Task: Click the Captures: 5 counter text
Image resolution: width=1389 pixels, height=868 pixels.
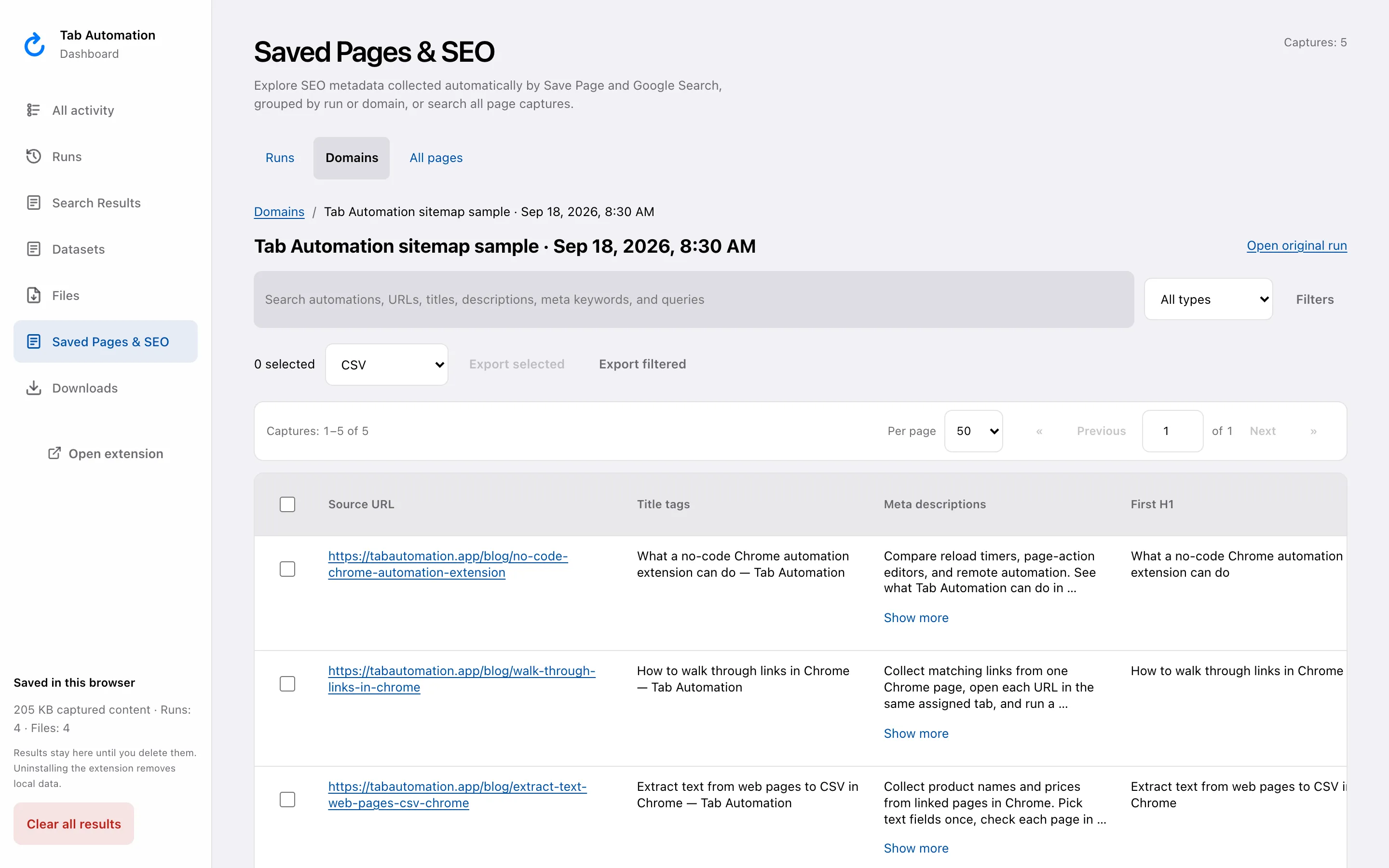Action: [x=1315, y=42]
